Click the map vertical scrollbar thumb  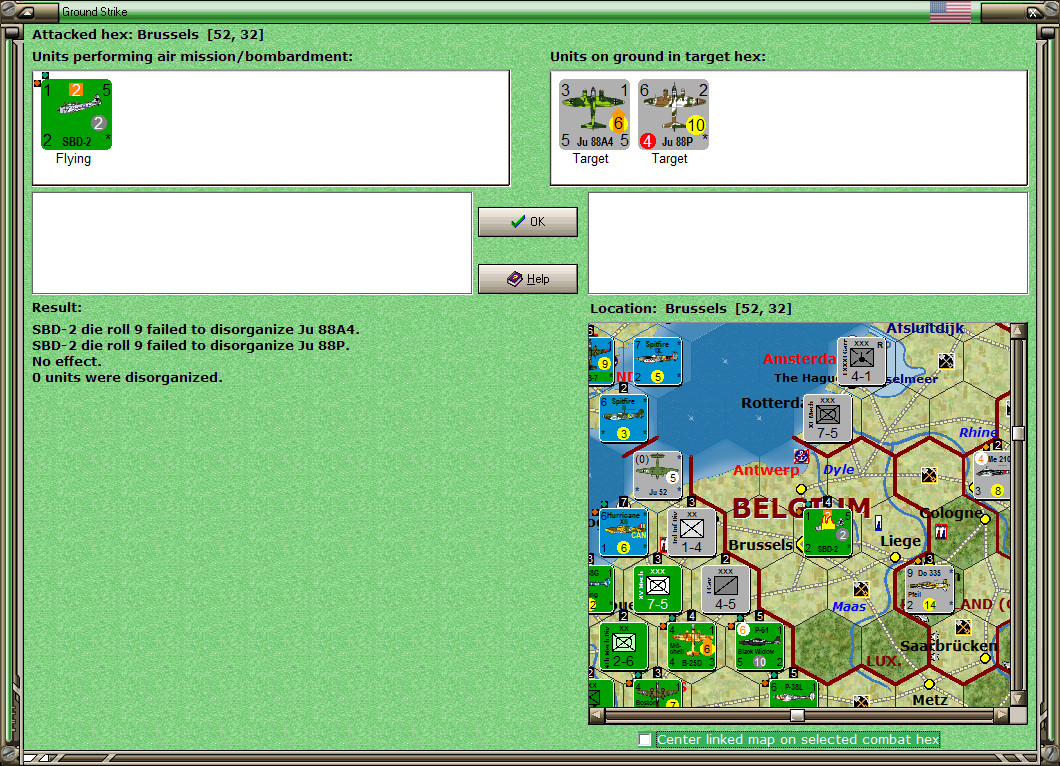[x=1018, y=433]
